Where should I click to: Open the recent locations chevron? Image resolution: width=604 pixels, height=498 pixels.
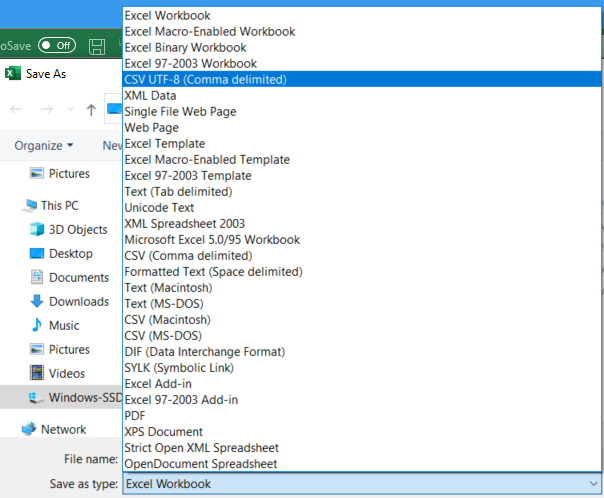click(70, 109)
